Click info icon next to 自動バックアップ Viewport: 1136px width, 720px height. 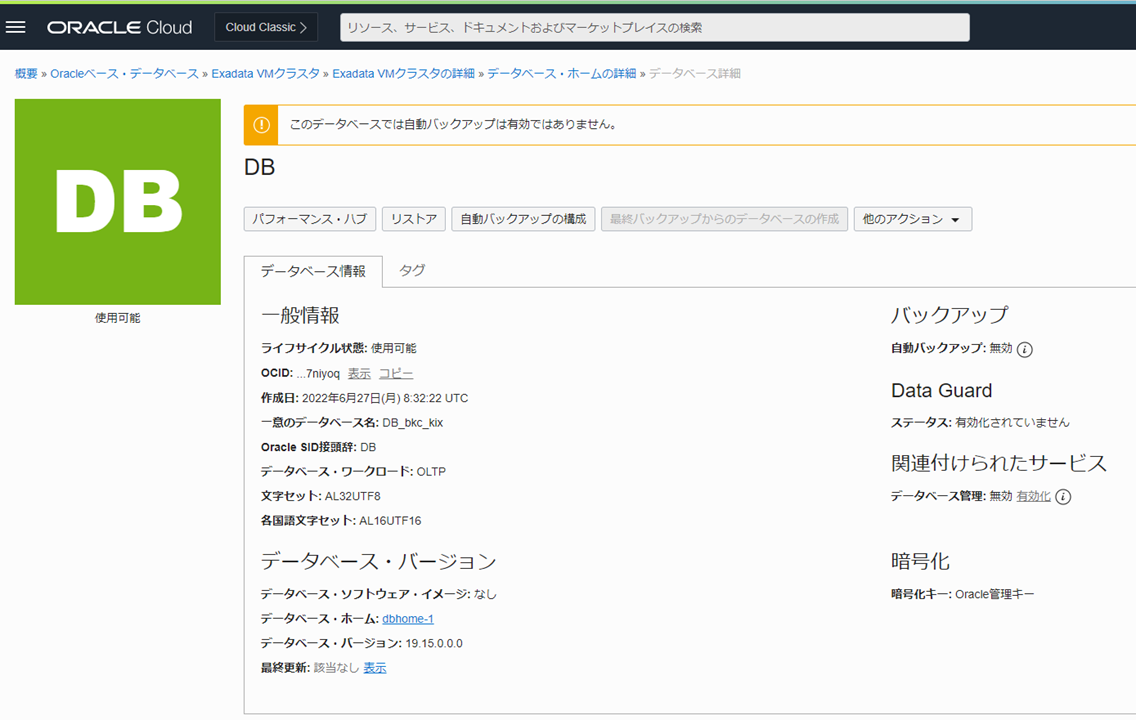click(x=1025, y=349)
